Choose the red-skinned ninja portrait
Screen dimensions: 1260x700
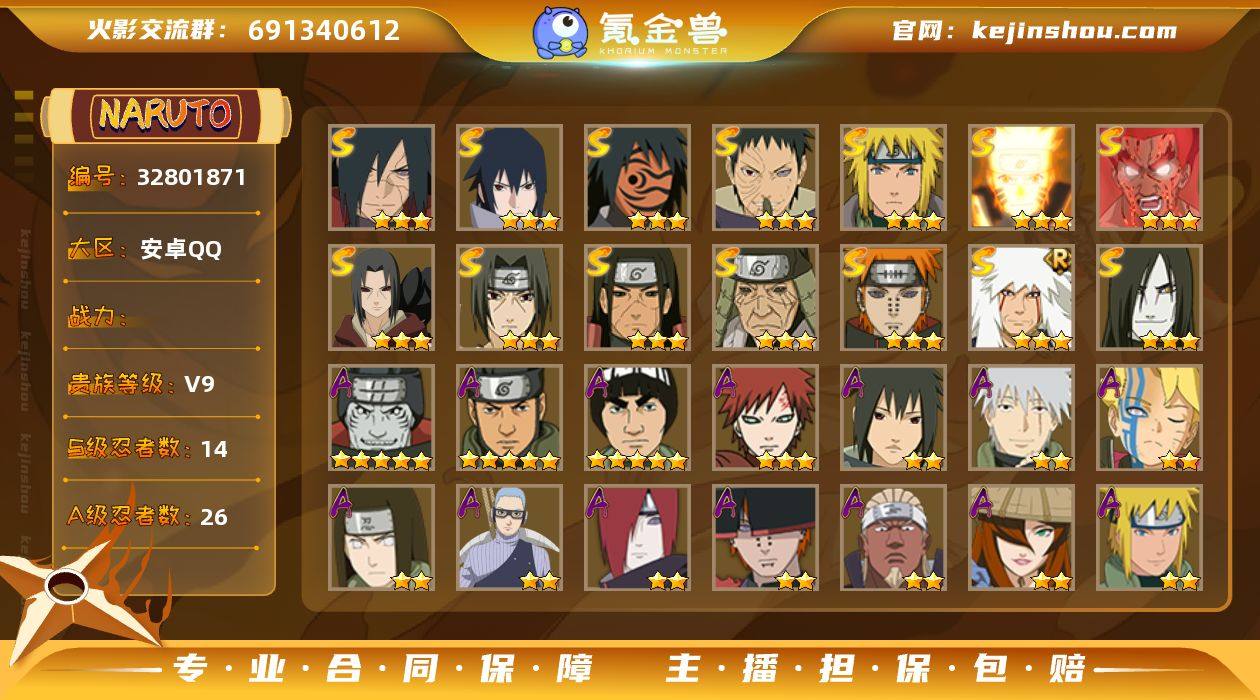[1150, 178]
